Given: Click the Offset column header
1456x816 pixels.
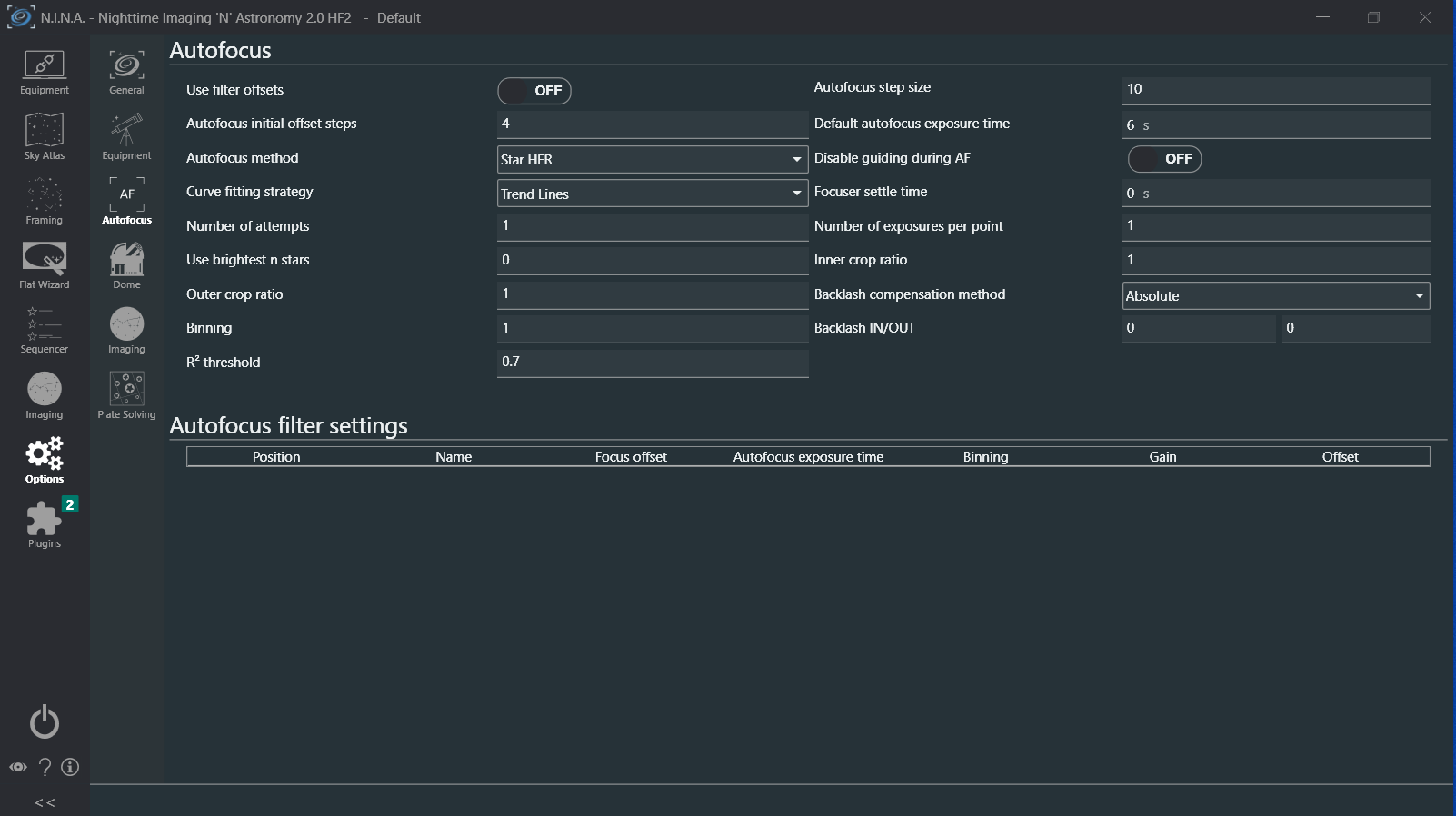Looking at the screenshot, I should pyautogui.click(x=1341, y=457).
